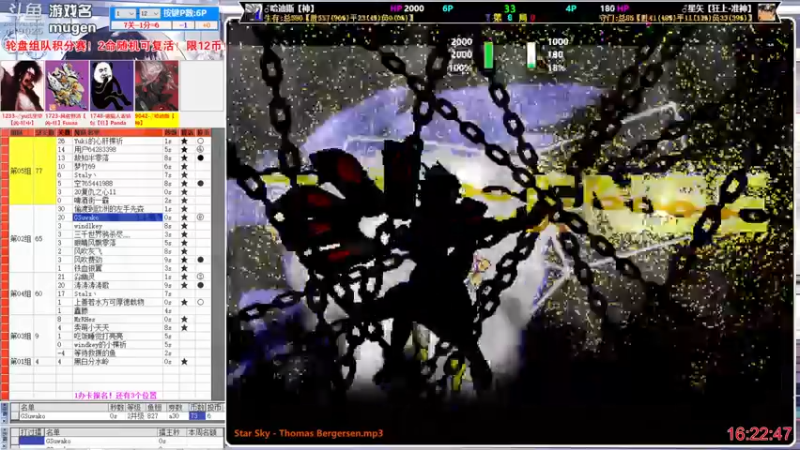Click the hollow circle in the 上善若水 row
800x450 pixels.
pos(201,302)
